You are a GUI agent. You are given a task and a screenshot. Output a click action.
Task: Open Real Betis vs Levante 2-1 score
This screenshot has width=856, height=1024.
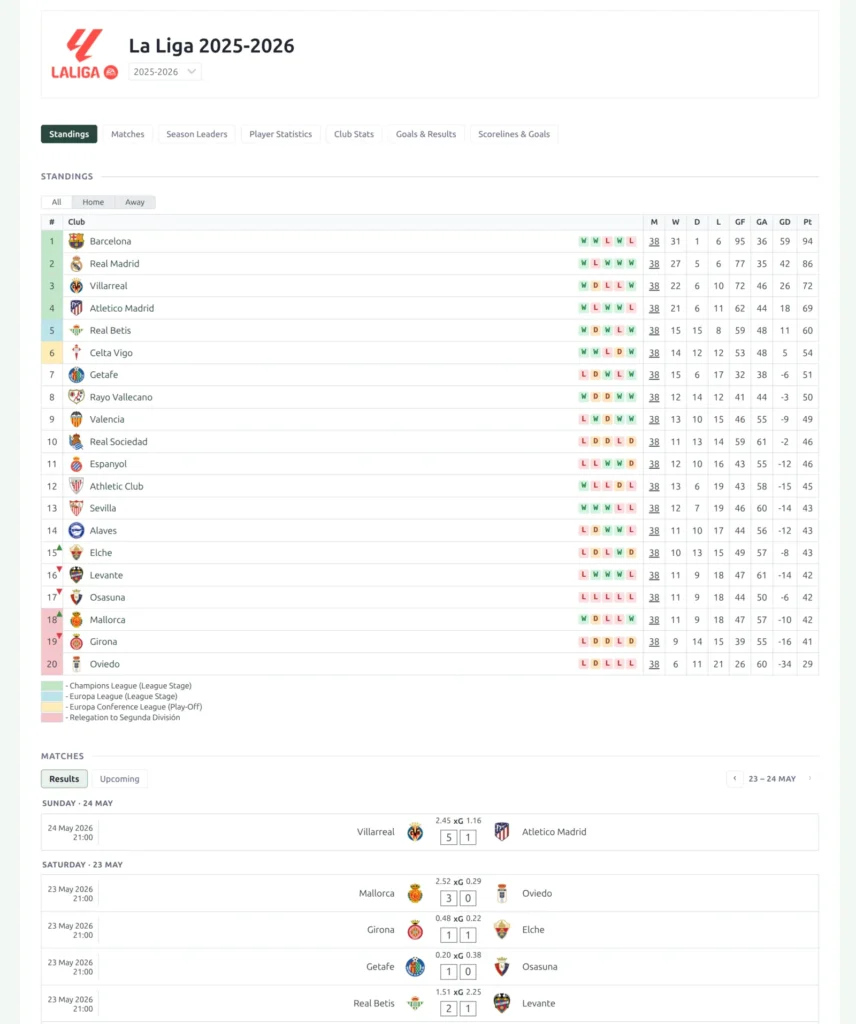pyautogui.click(x=458, y=1008)
